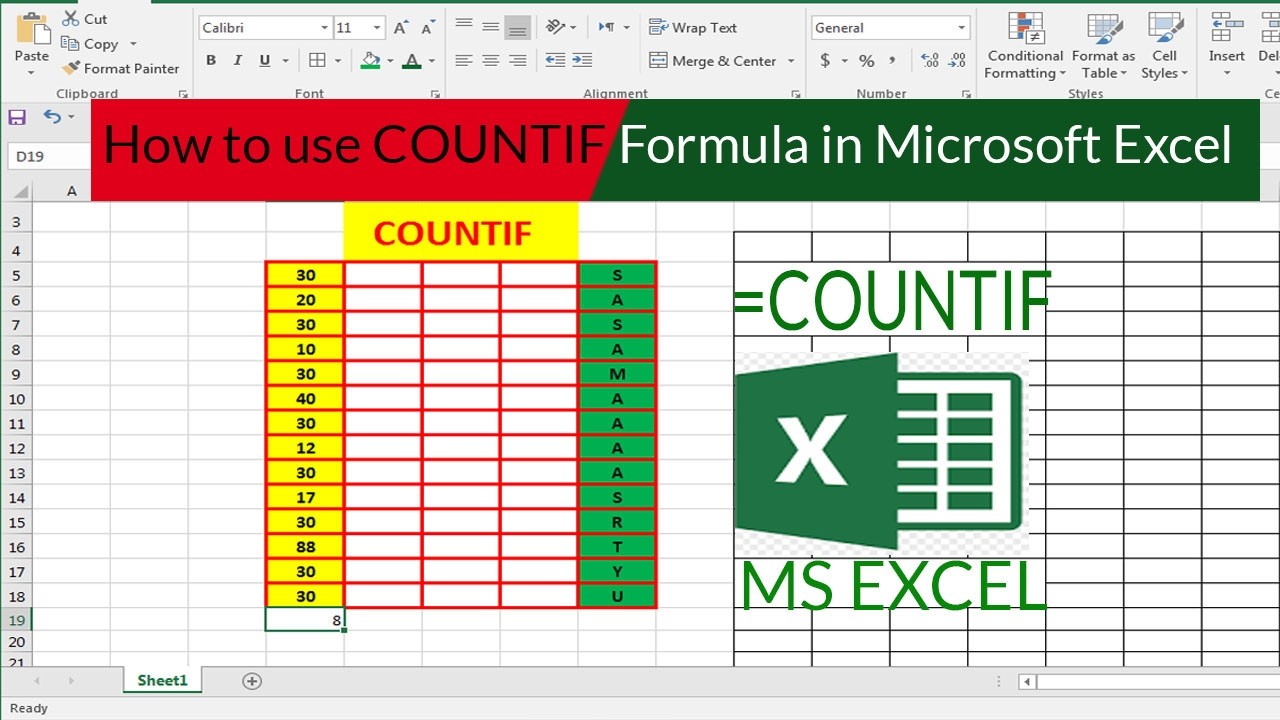Save the workbook with floppy icon
Screen dimensions: 1280x720
pyautogui.click(x=16, y=117)
